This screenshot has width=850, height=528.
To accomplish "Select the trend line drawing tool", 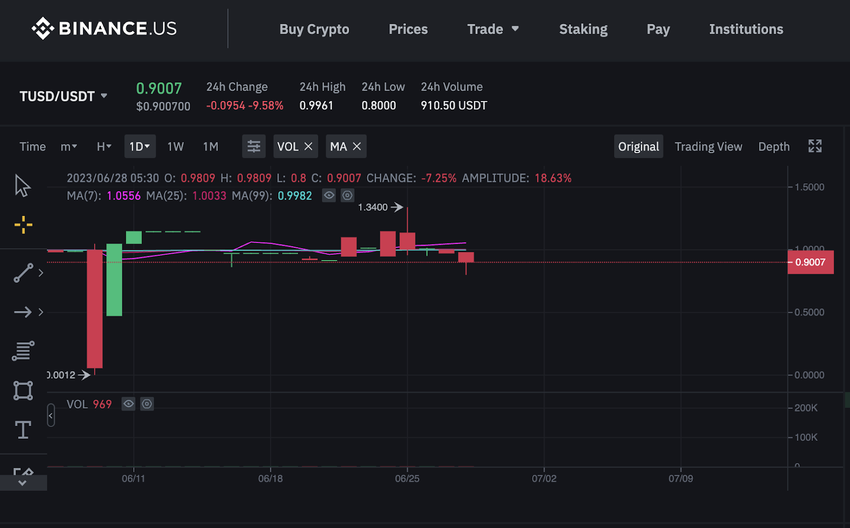I will click(x=23, y=272).
